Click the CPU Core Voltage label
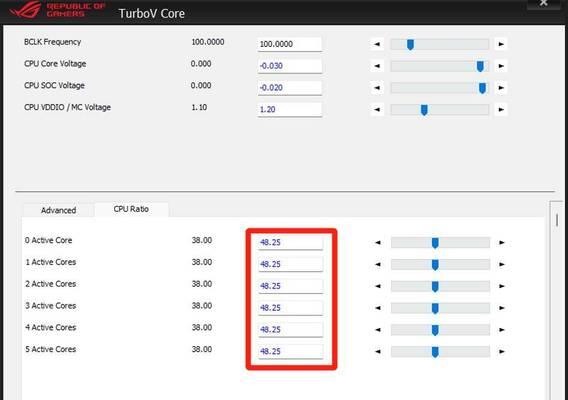The height and width of the screenshot is (400, 568). (x=55, y=64)
